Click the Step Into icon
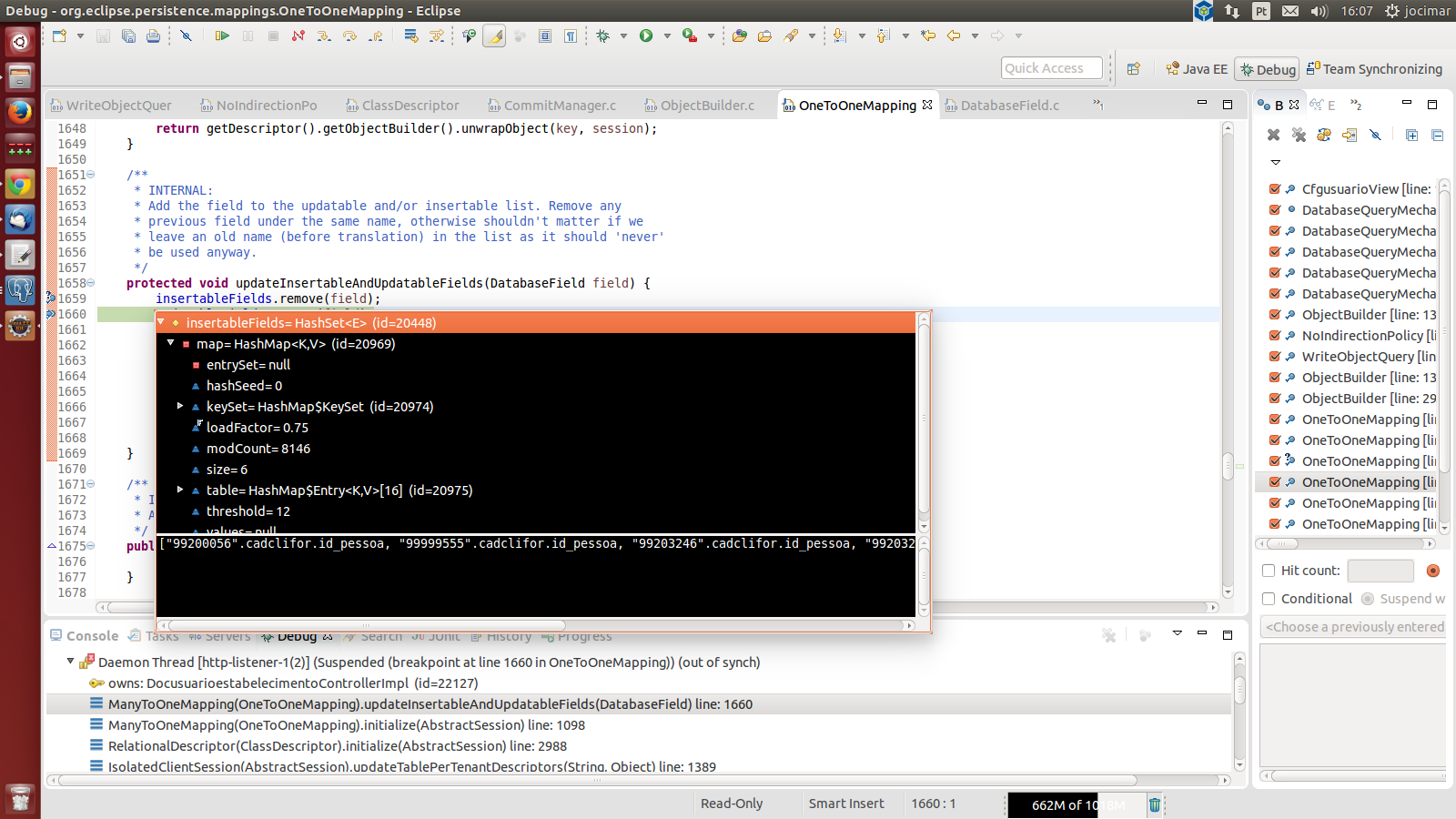The image size is (1456, 819). tap(324, 36)
